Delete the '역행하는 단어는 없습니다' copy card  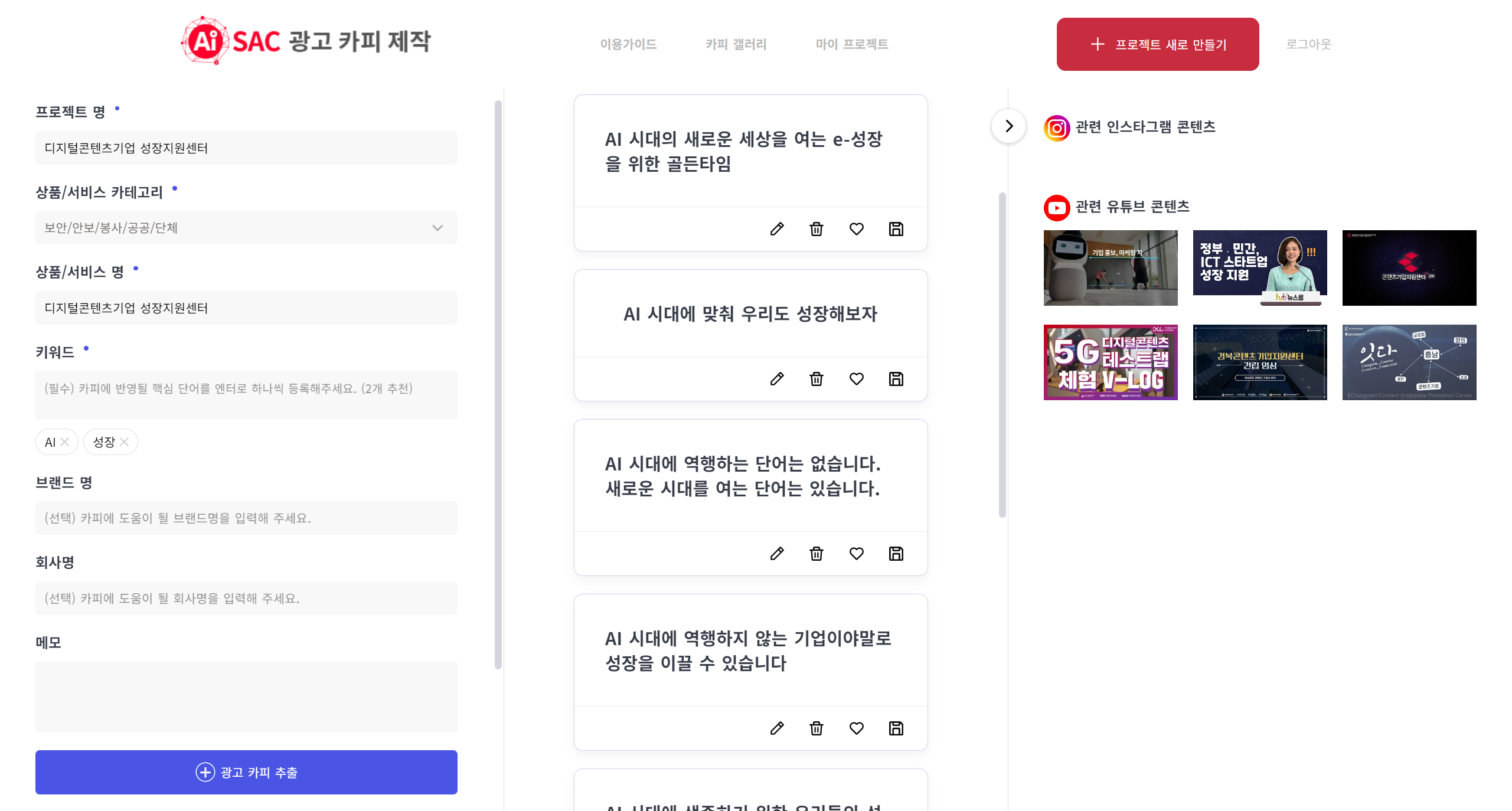click(x=817, y=554)
